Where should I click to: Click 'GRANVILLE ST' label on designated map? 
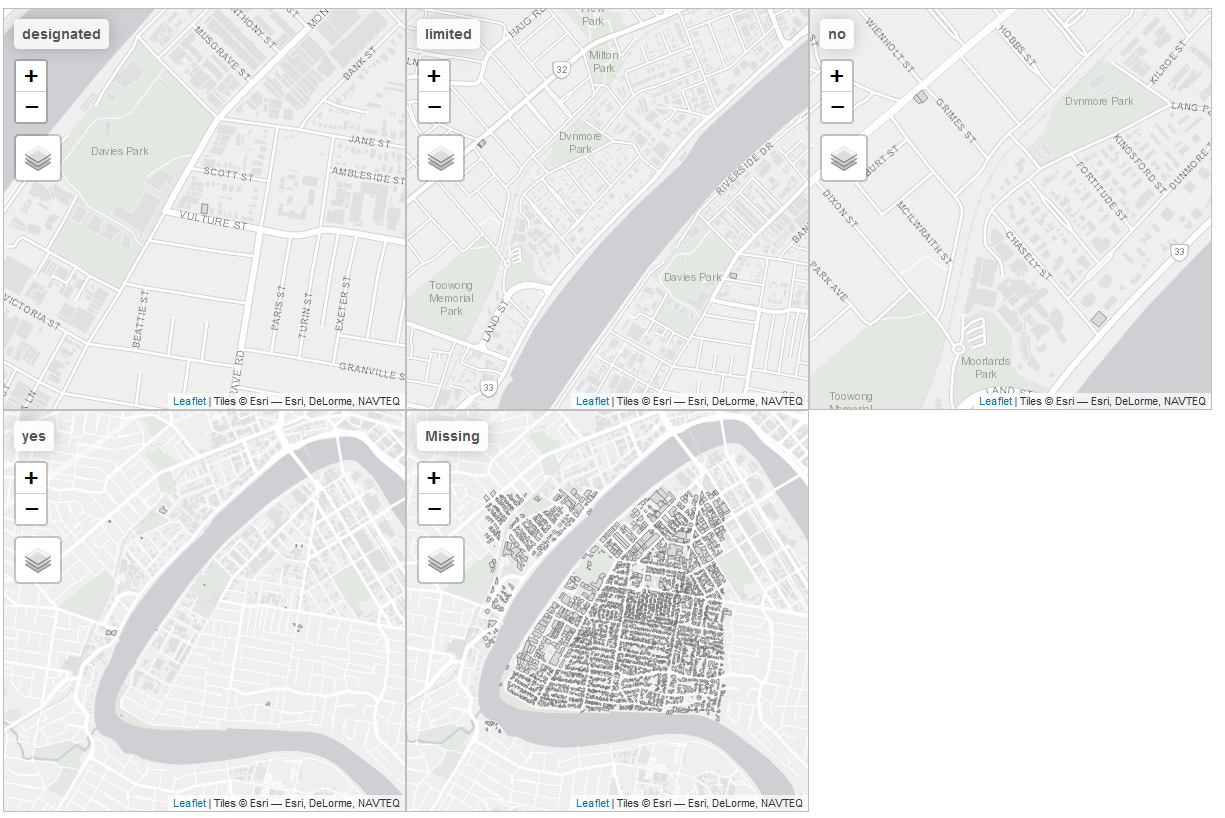371,372
